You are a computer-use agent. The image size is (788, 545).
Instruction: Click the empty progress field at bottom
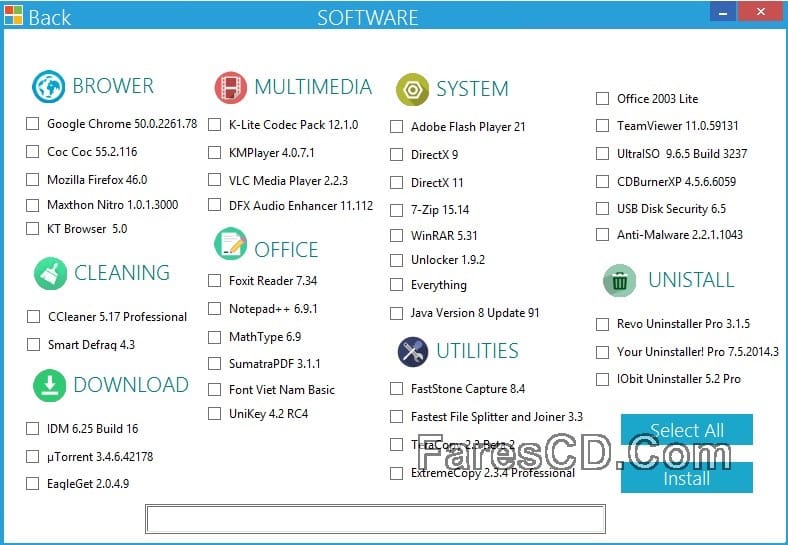click(375, 519)
